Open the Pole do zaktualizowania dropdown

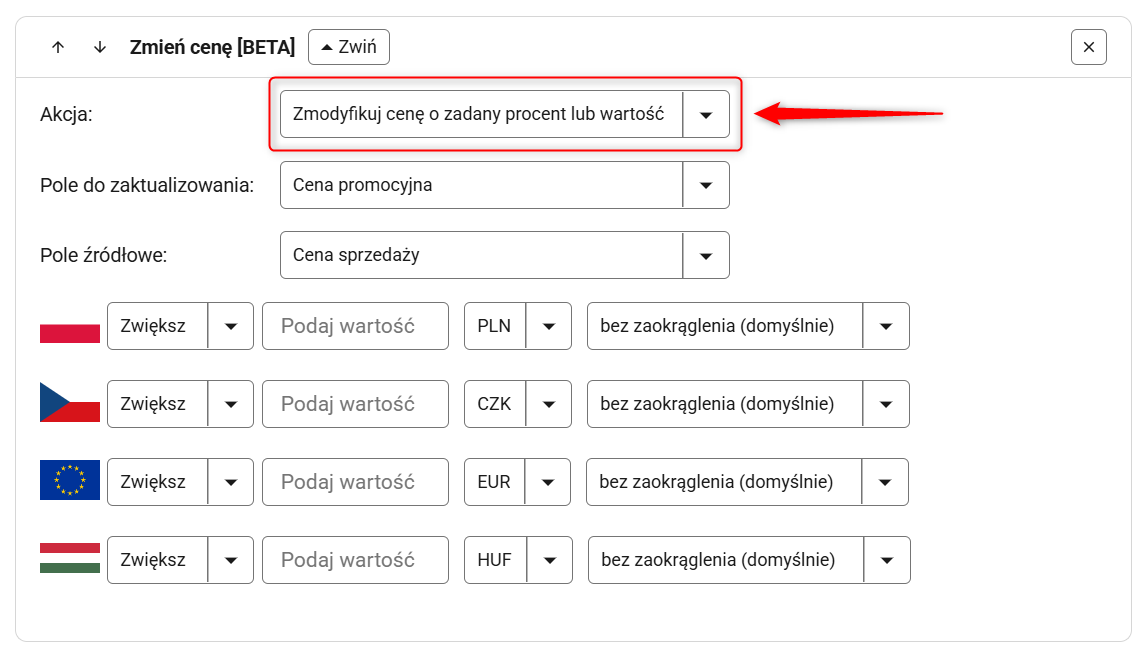click(504, 185)
